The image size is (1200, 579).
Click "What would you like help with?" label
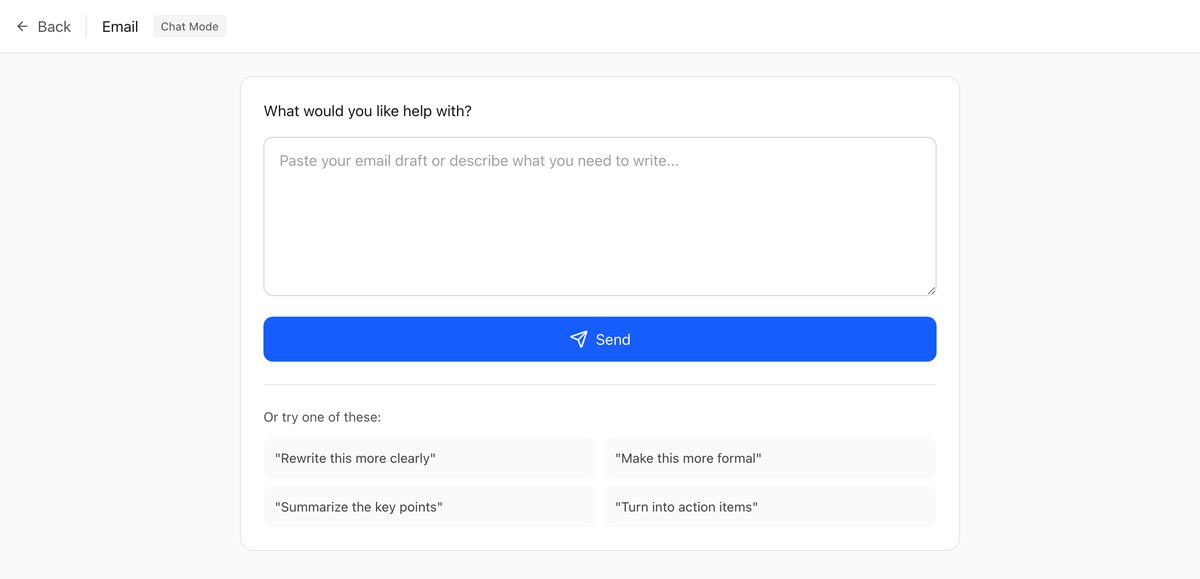[368, 111]
